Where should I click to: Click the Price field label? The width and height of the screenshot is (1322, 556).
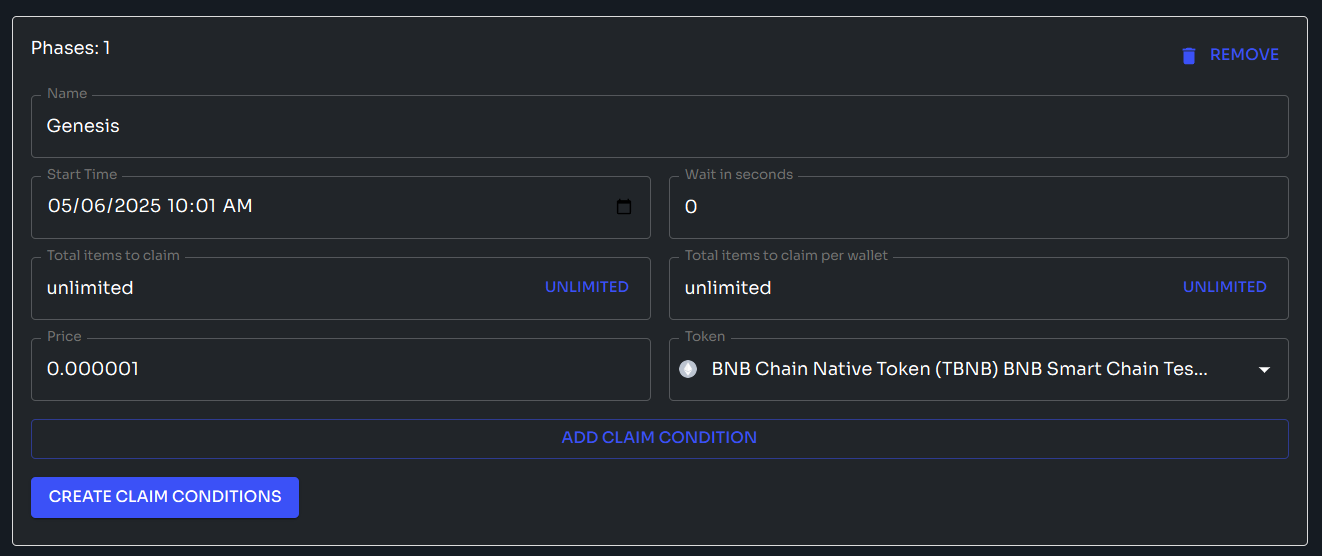coord(65,337)
